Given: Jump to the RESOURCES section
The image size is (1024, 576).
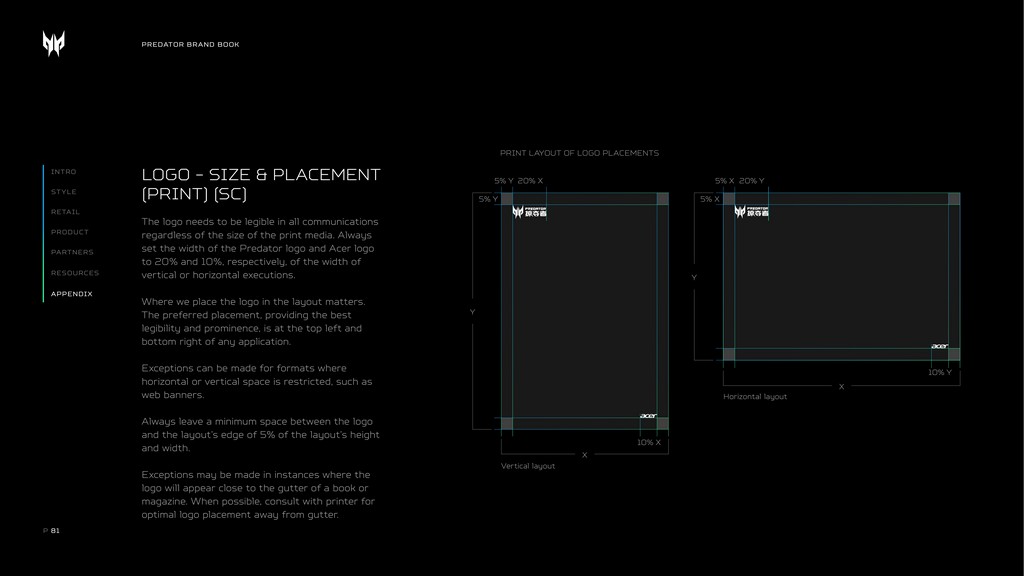Looking at the screenshot, I should point(75,273).
